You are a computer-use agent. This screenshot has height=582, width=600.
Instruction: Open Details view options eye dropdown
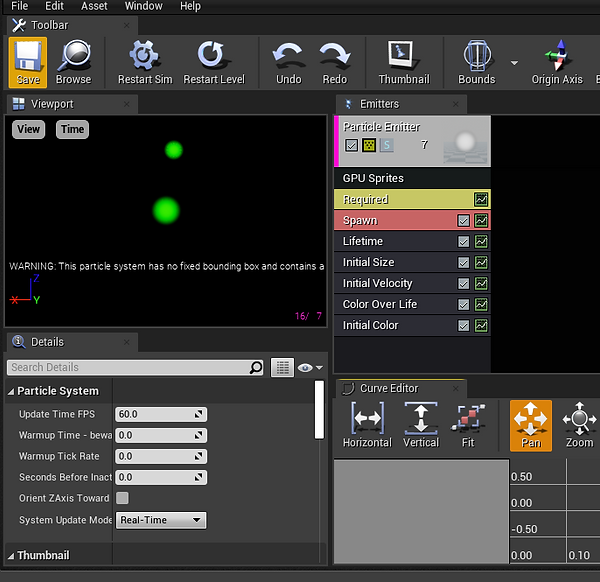(x=310, y=368)
